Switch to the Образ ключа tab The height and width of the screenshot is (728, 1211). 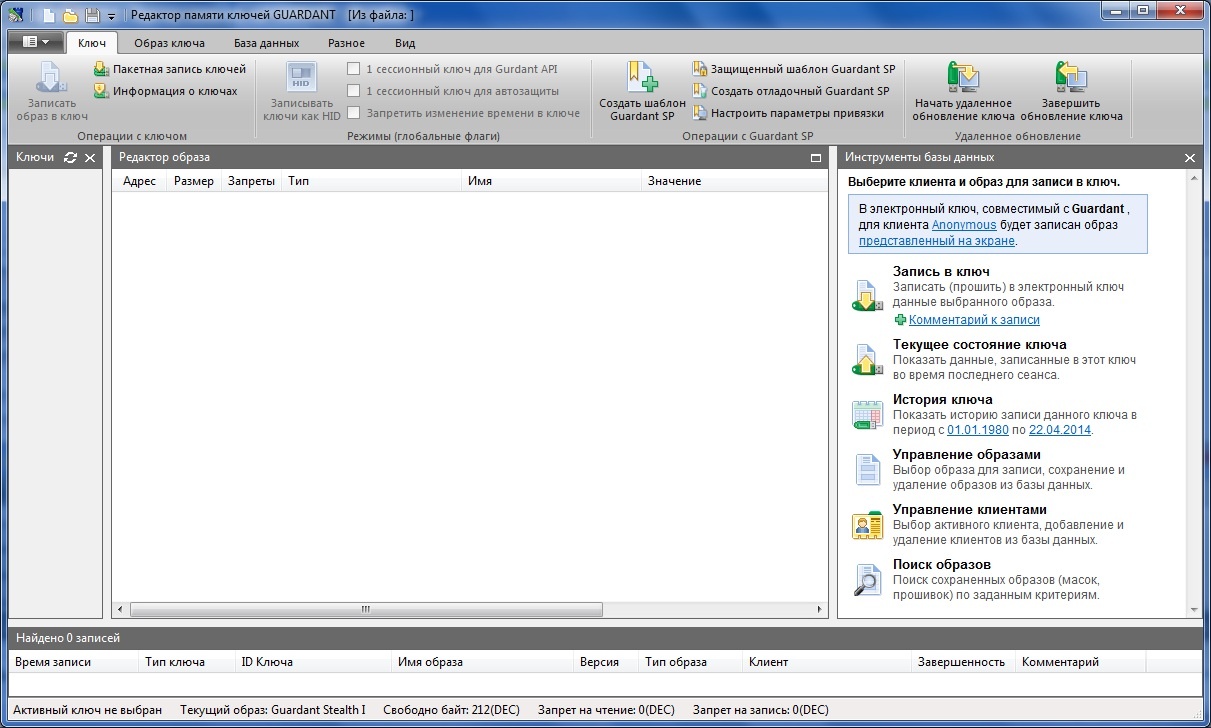tap(169, 43)
